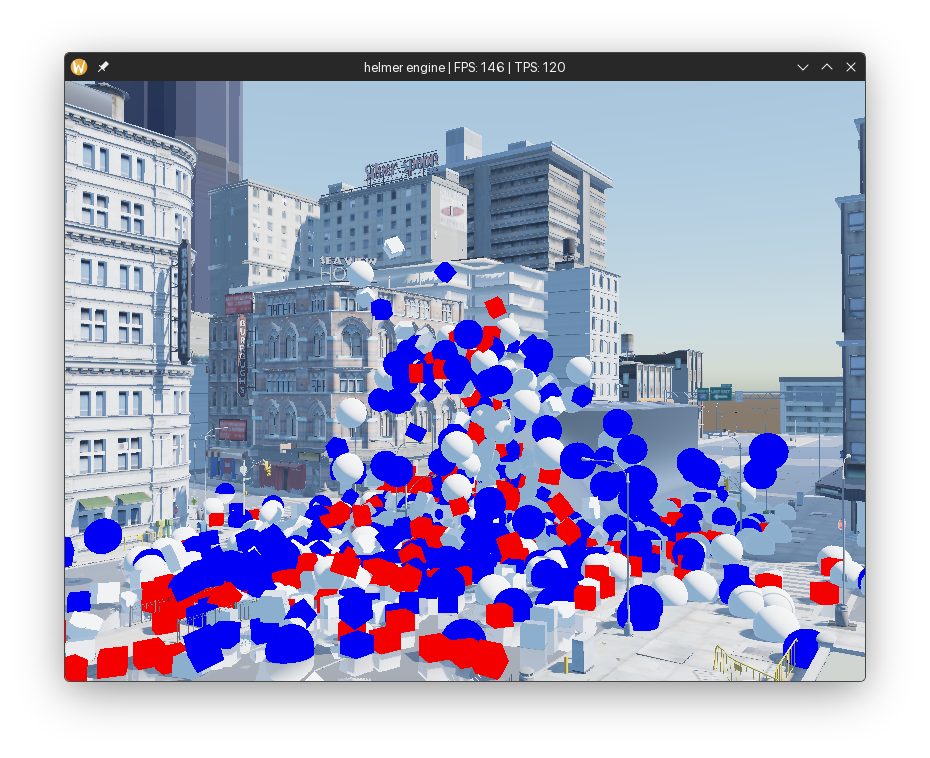Close the helmer engine window

tap(851, 67)
